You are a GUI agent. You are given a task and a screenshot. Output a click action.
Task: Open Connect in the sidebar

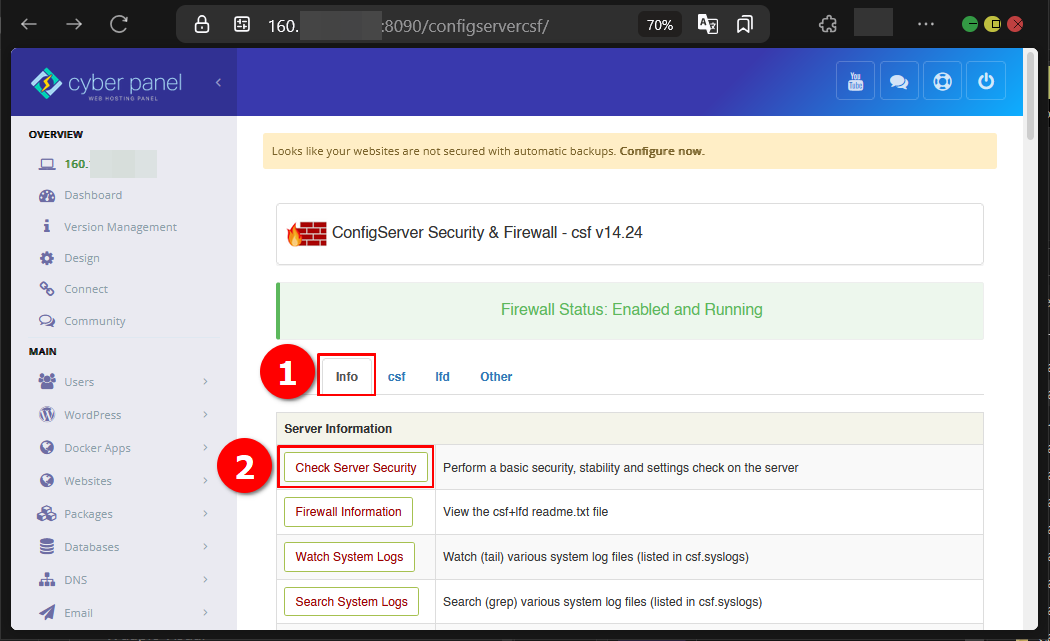[x=86, y=289]
